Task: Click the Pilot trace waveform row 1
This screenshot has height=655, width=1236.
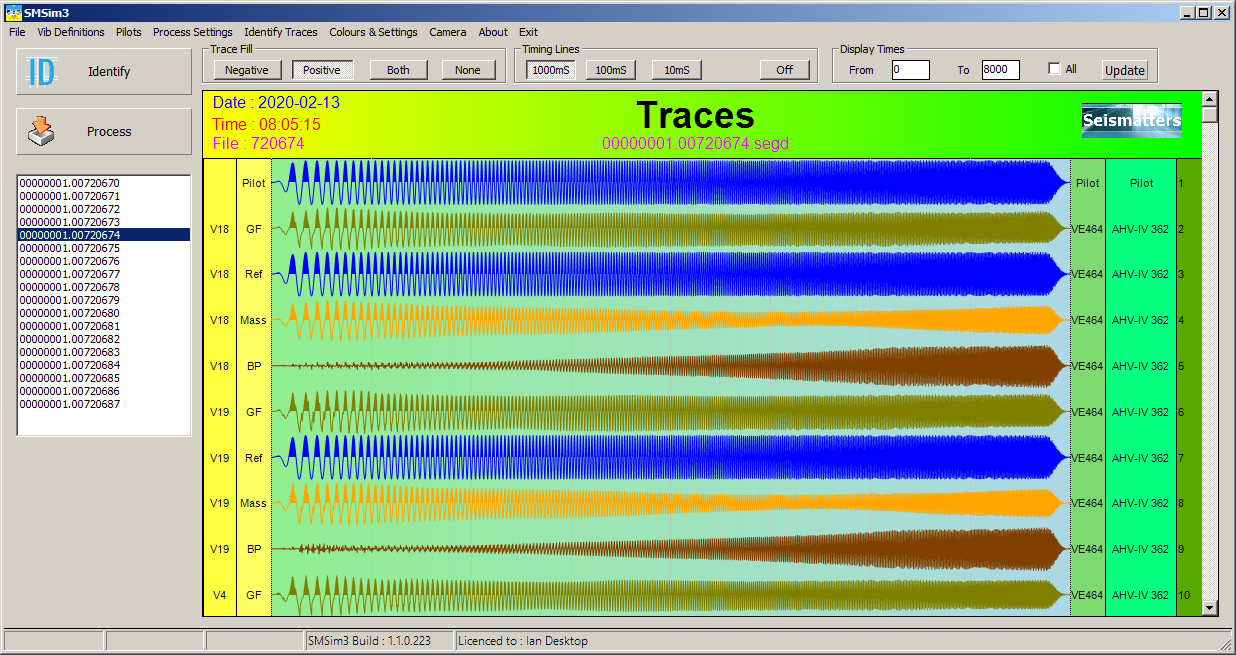Action: tap(671, 183)
